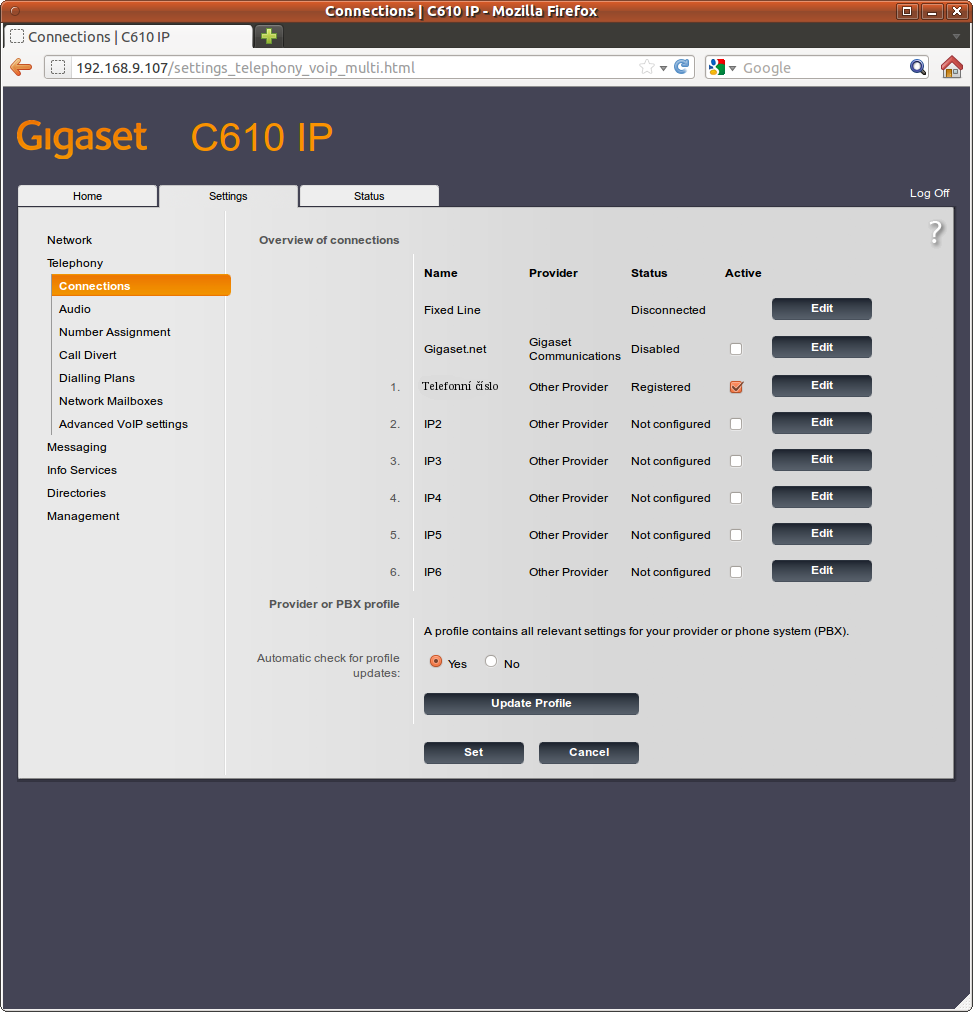Screen dimensions: 973x1012
Task: Open the list all tabs dropdown
Action: click(956, 36)
